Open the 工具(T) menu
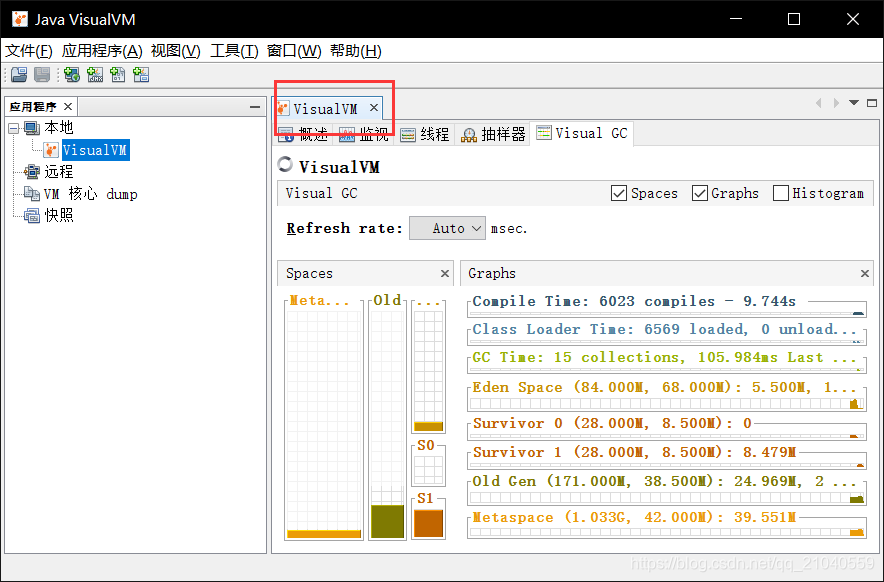This screenshot has height=582, width=884. (x=235, y=51)
